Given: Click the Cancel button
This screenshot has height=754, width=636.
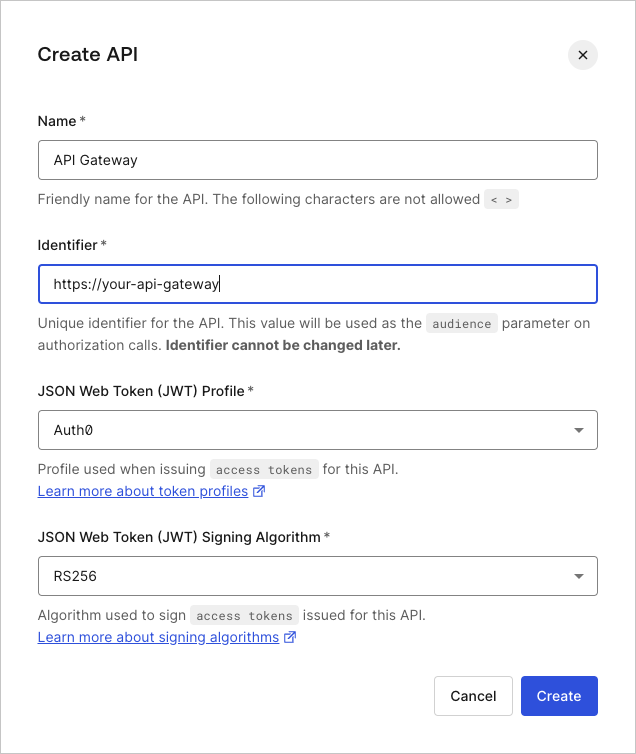Looking at the screenshot, I should [x=473, y=696].
